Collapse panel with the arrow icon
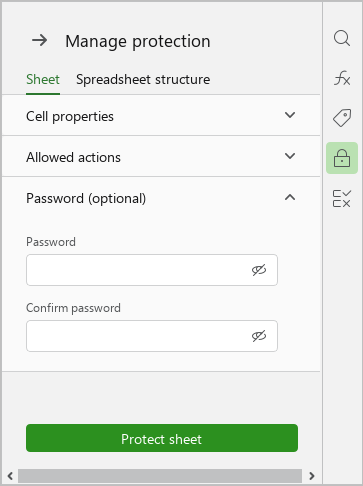 pyautogui.click(x=40, y=41)
